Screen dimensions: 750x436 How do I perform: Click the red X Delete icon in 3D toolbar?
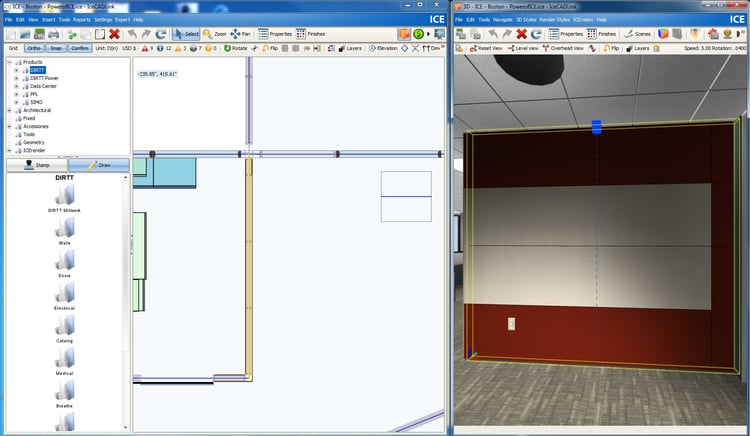tap(522, 34)
